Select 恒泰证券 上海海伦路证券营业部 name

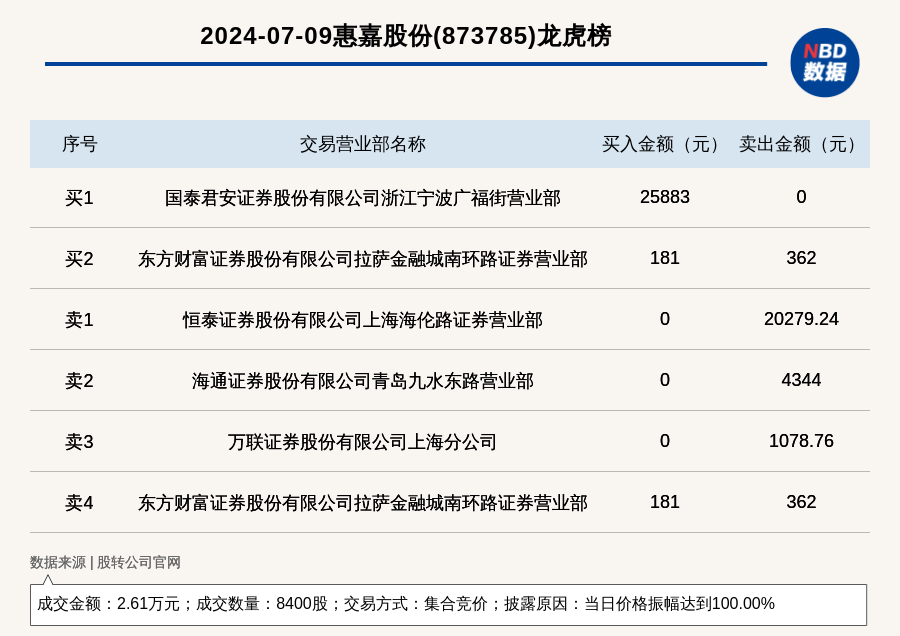coord(363,320)
